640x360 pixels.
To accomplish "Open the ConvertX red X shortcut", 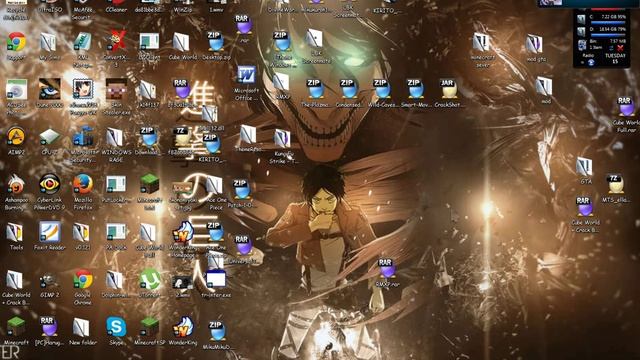I will pos(116,41).
